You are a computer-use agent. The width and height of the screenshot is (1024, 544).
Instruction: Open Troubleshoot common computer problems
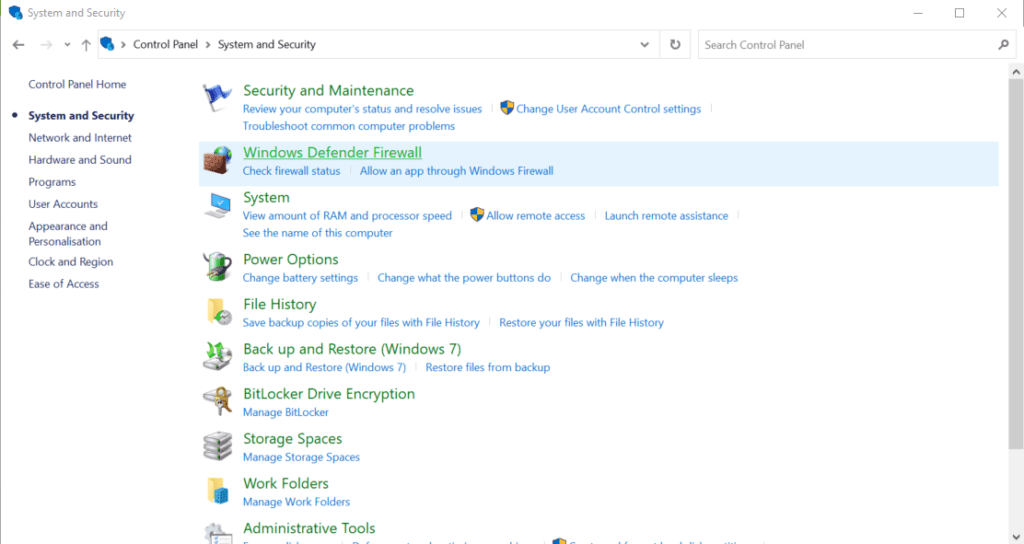pyautogui.click(x=349, y=126)
